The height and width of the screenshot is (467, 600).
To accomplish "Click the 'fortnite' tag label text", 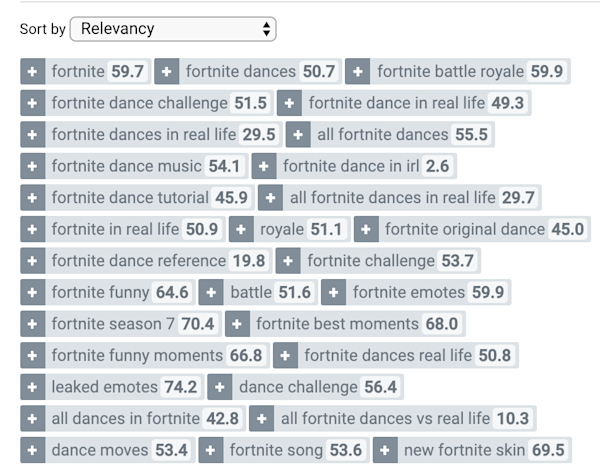I will point(78,71).
